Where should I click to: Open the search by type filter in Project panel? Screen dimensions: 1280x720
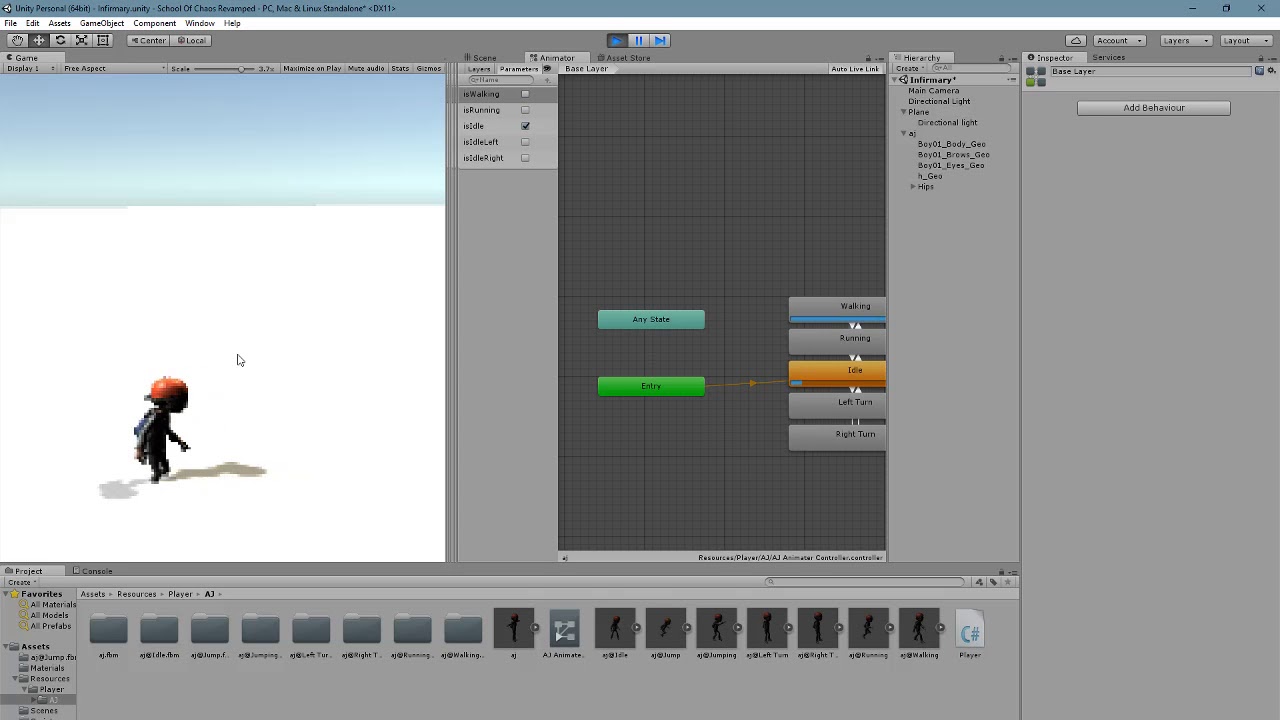click(979, 582)
